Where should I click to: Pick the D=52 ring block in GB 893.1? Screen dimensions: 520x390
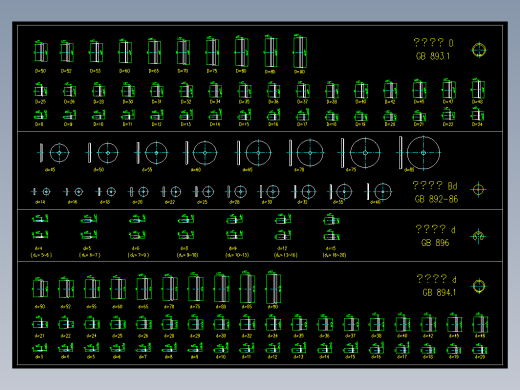click(x=67, y=52)
